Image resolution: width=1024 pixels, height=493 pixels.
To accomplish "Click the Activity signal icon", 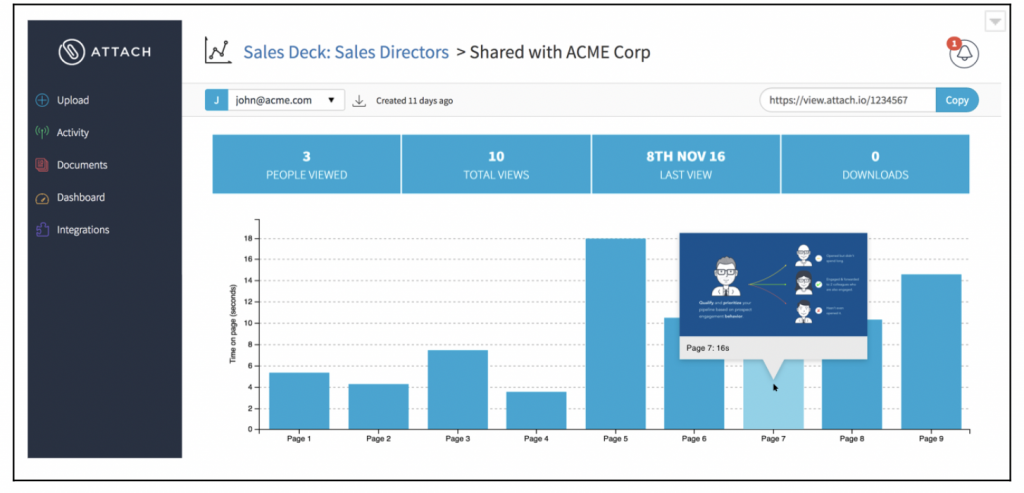I will point(42,133).
